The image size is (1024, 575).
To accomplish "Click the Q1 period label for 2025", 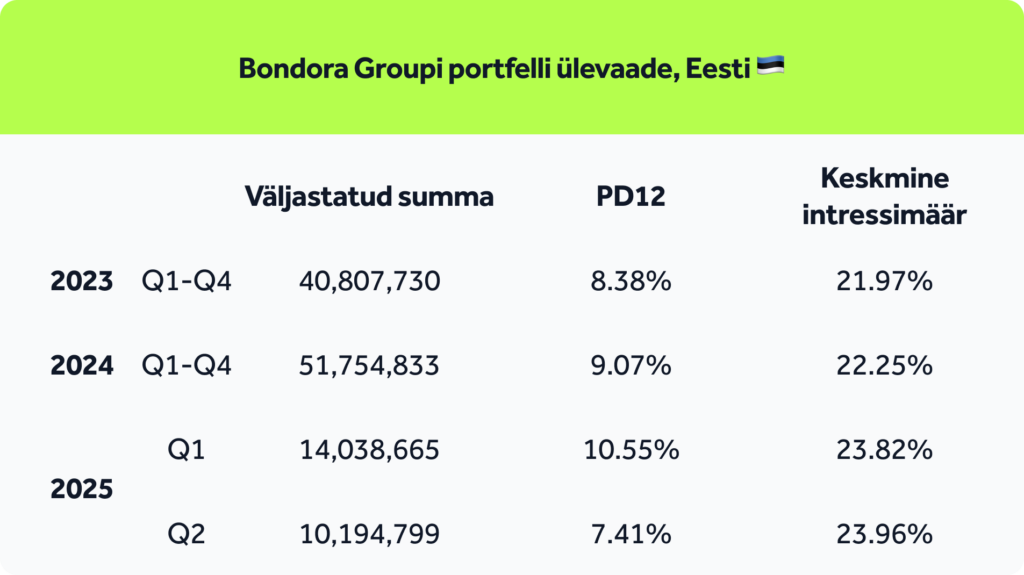I will [x=186, y=450].
